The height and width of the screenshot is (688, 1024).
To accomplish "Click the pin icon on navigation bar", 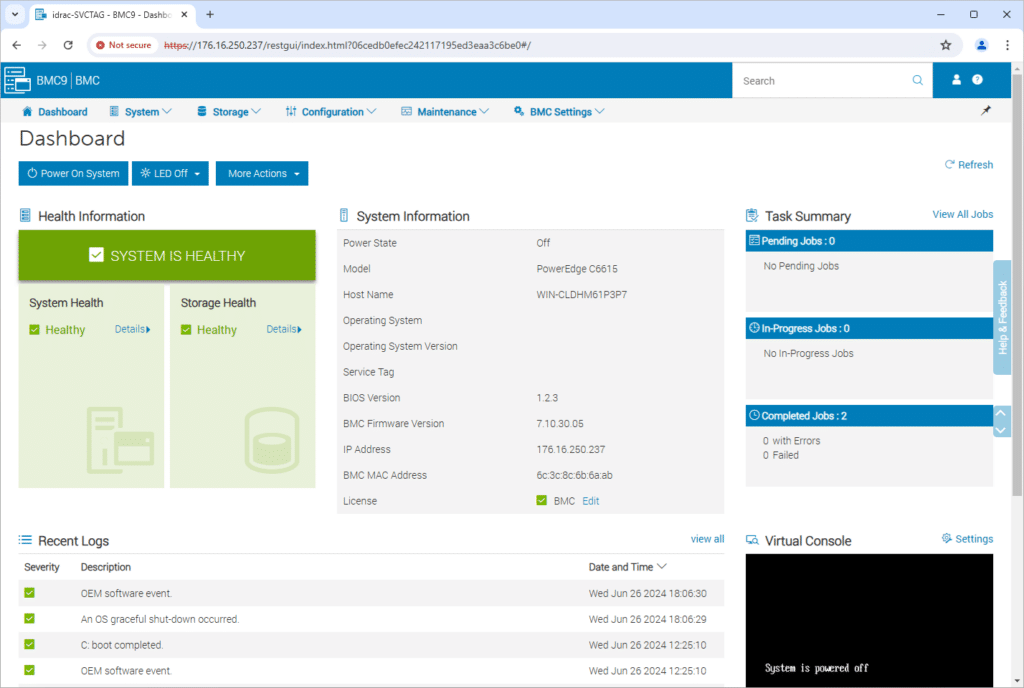I will [985, 111].
